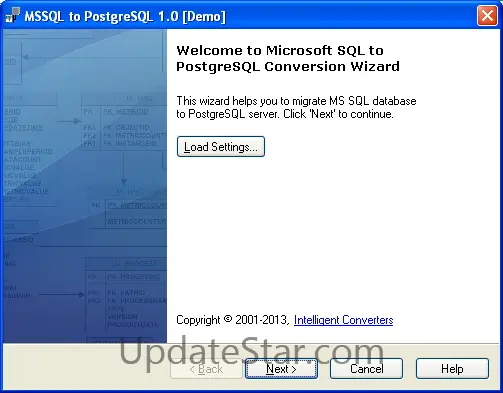Click the wizard welcome heading text
Viewport: 503px width, 393px height.
[288, 58]
